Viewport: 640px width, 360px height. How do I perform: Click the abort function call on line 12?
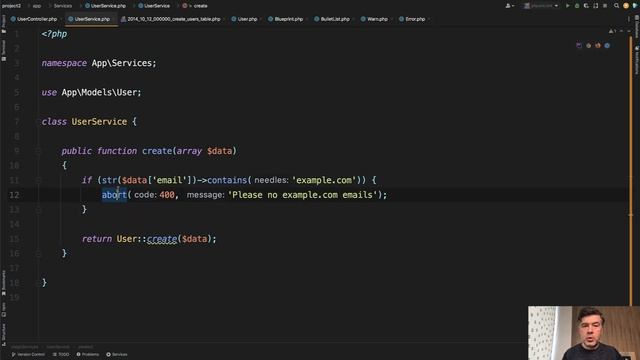114,195
